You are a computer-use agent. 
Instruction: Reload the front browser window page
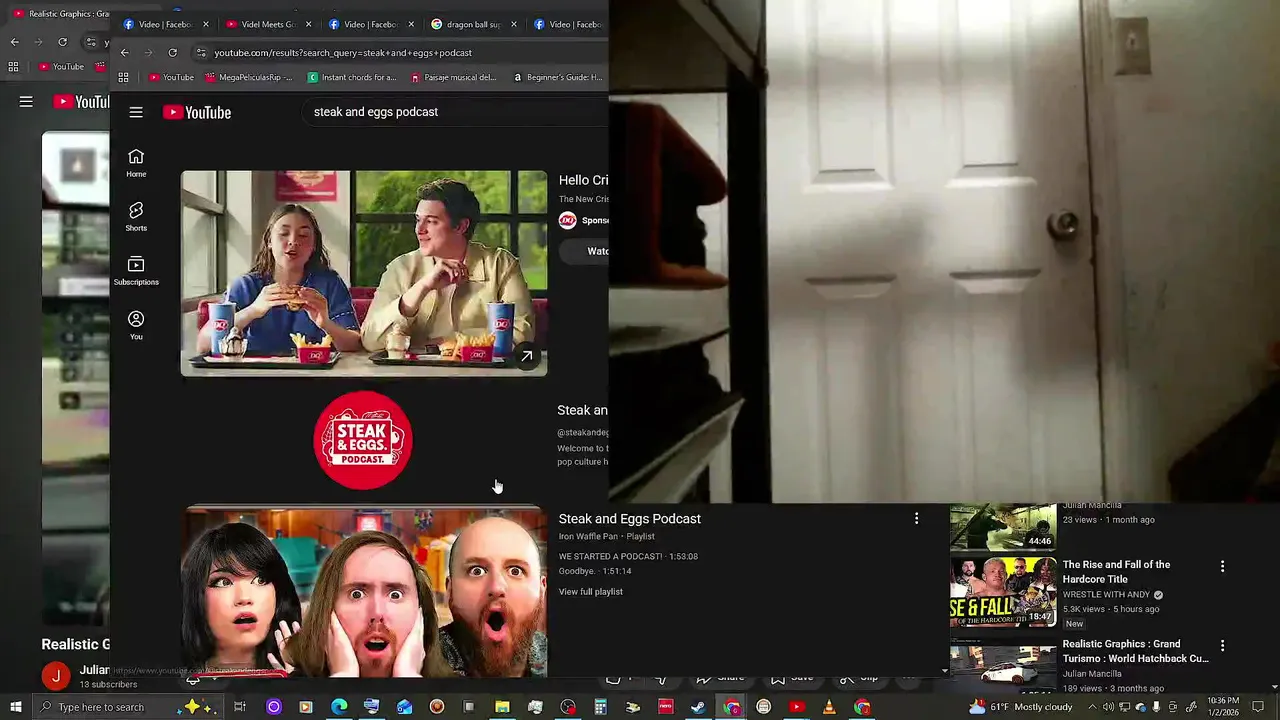click(173, 53)
